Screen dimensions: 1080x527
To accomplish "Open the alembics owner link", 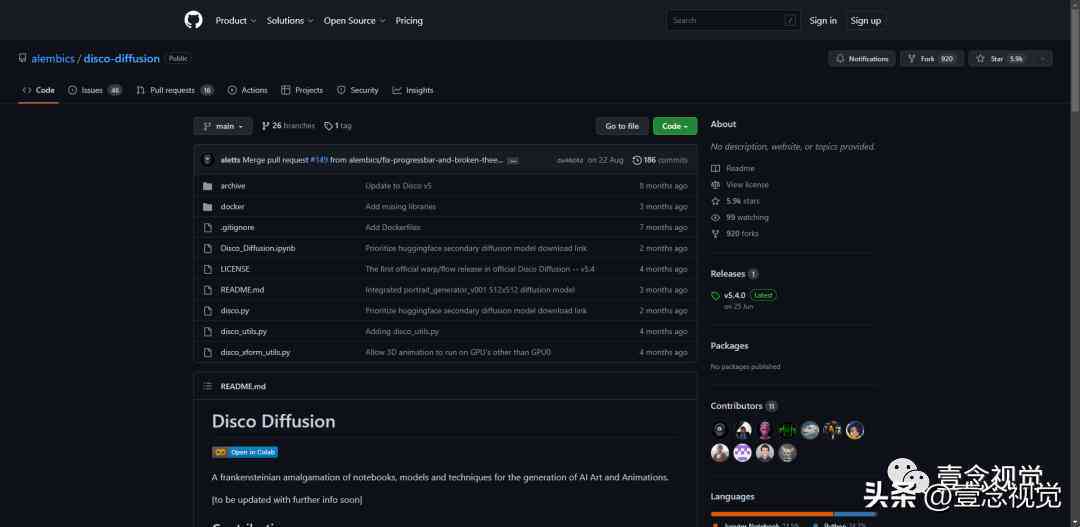I will click(53, 59).
